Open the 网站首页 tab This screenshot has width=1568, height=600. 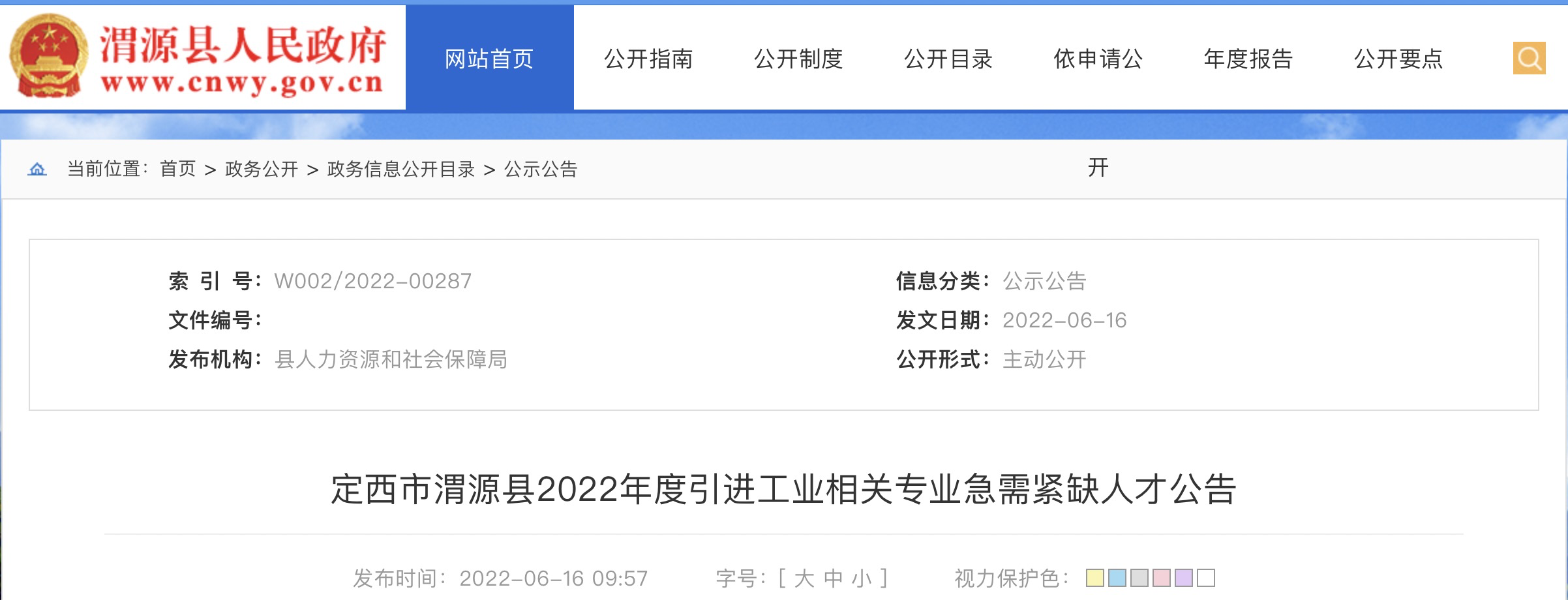tap(489, 59)
